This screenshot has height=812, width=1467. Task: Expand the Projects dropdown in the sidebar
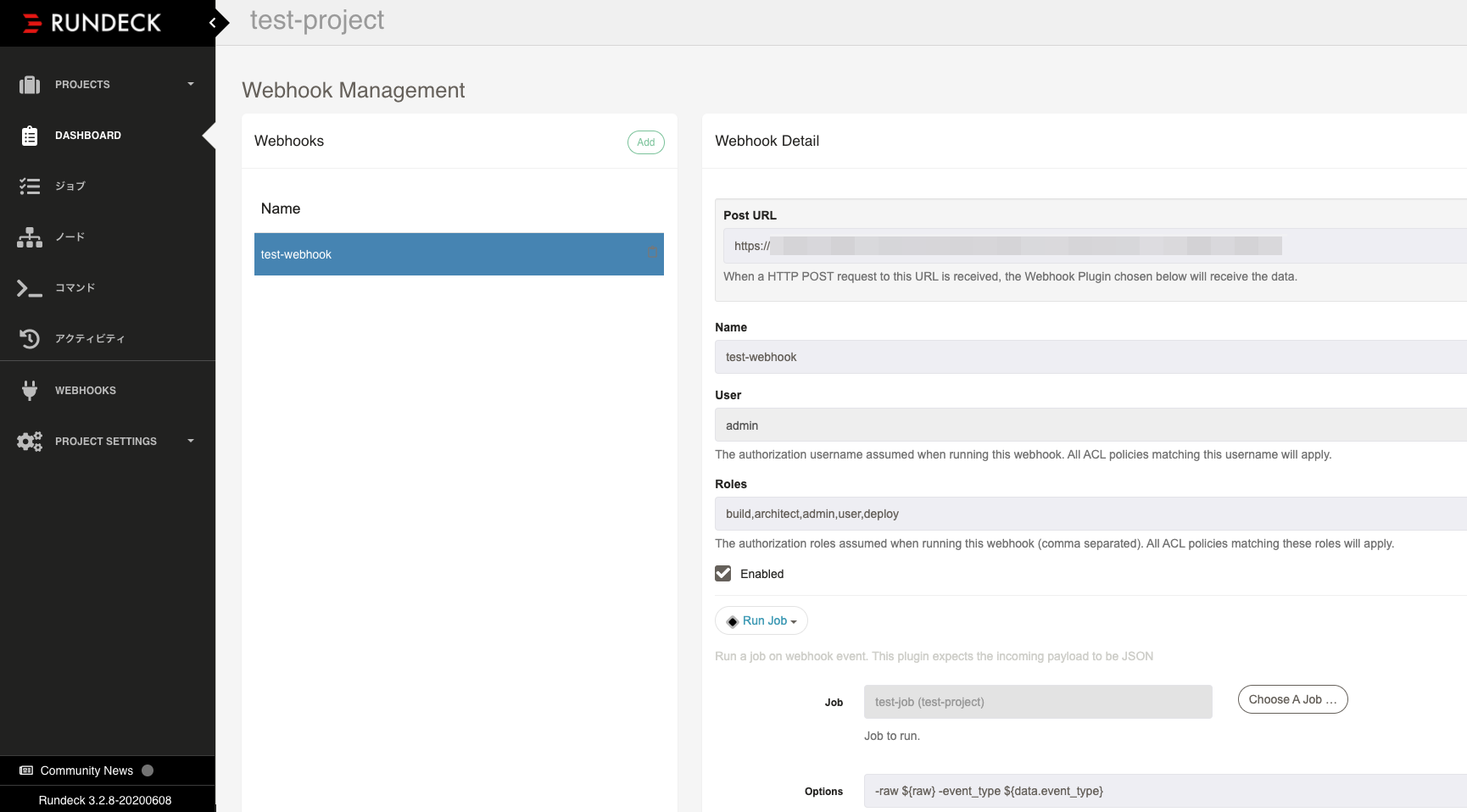pos(191,84)
